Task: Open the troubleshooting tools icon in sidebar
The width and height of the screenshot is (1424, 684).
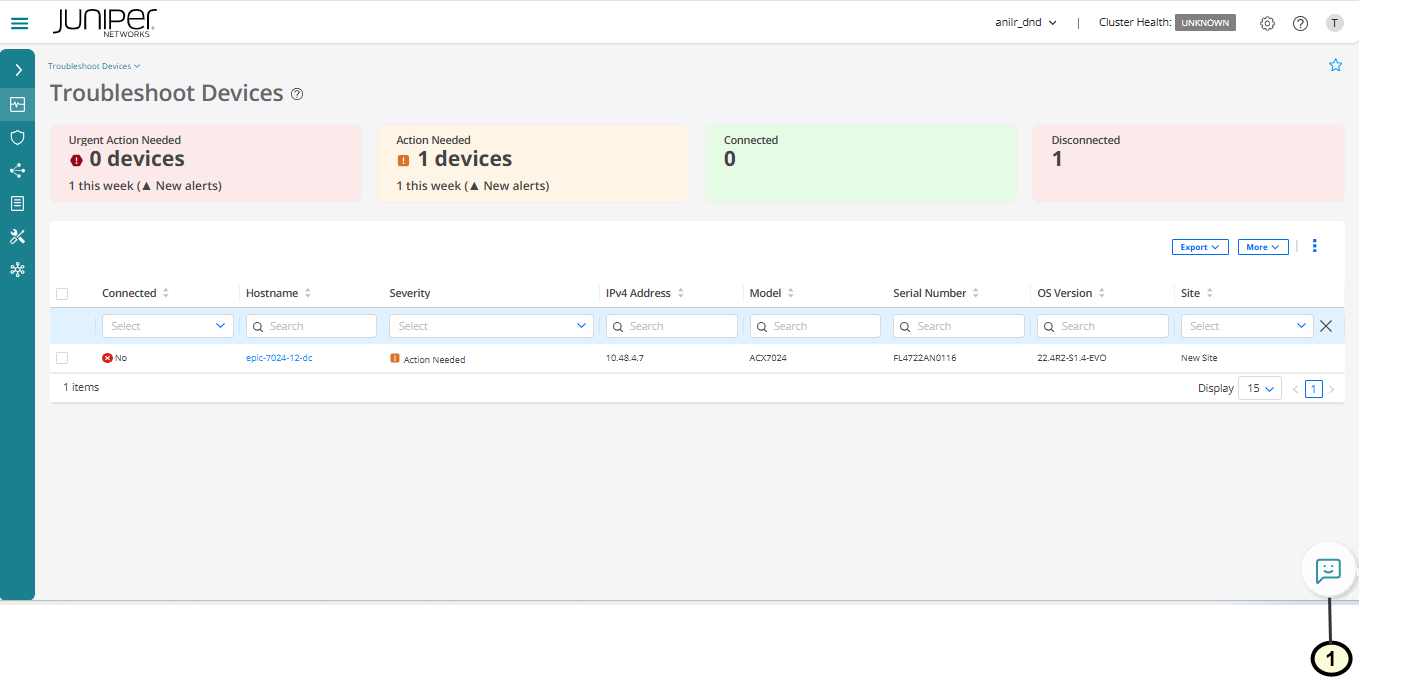Action: (x=18, y=236)
